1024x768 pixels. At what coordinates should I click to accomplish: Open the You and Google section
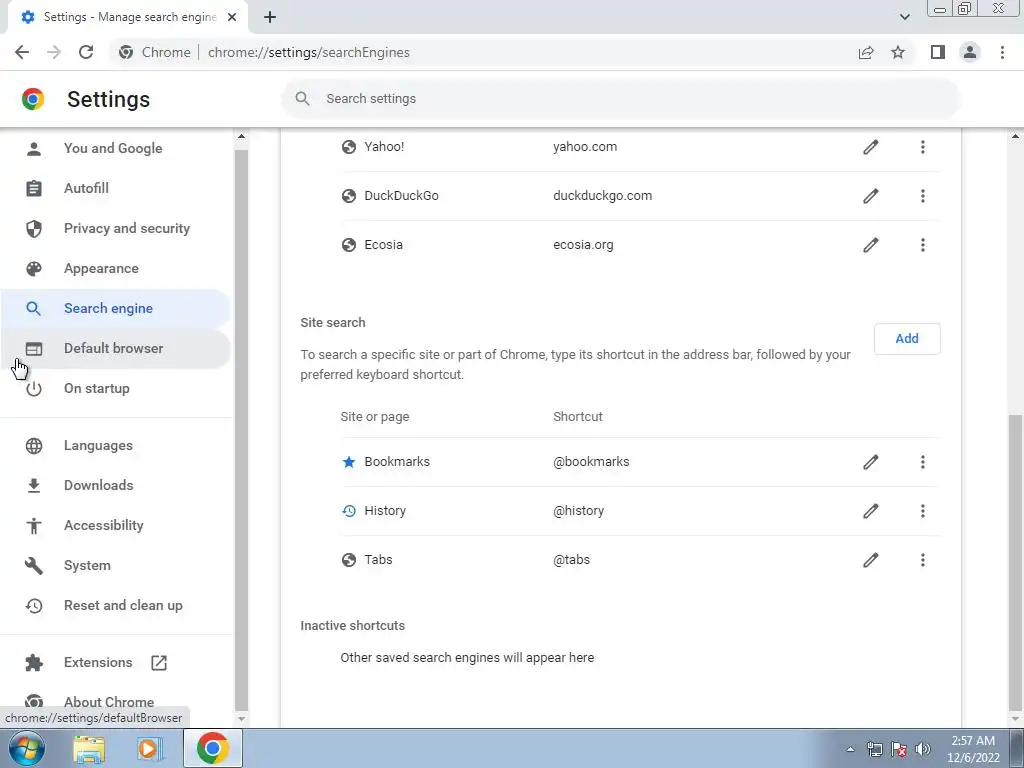tap(116, 148)
